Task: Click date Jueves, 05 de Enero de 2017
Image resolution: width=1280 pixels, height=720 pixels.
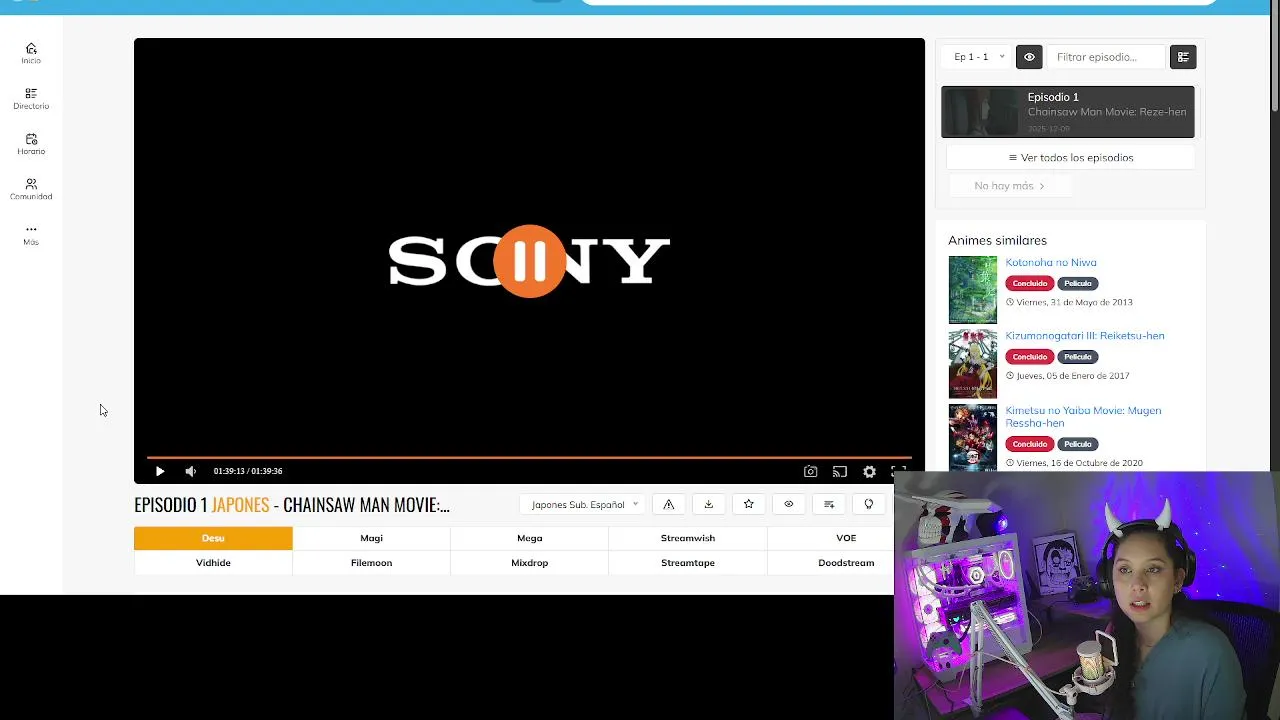Action: click(1073, 376)
